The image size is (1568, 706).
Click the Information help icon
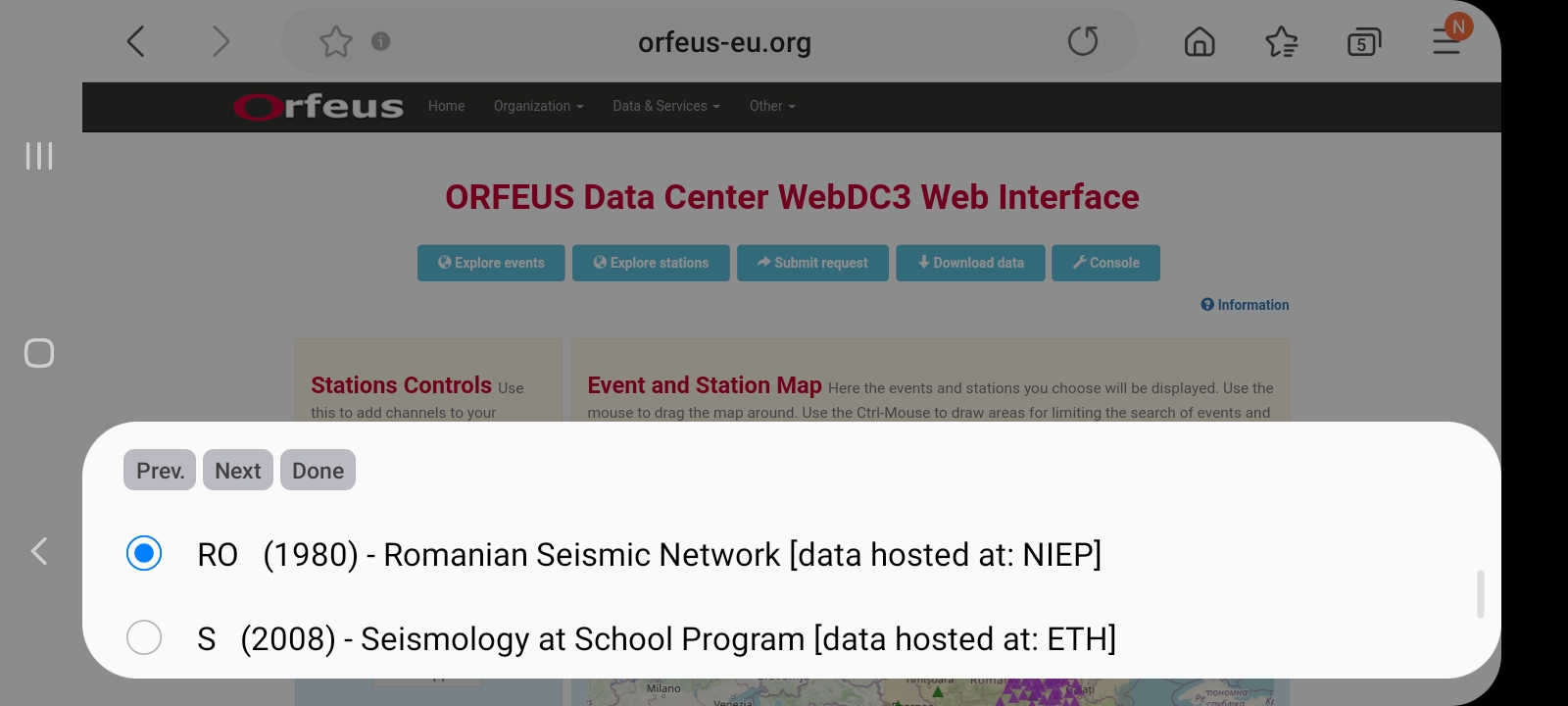click(x=1245, y=305)
